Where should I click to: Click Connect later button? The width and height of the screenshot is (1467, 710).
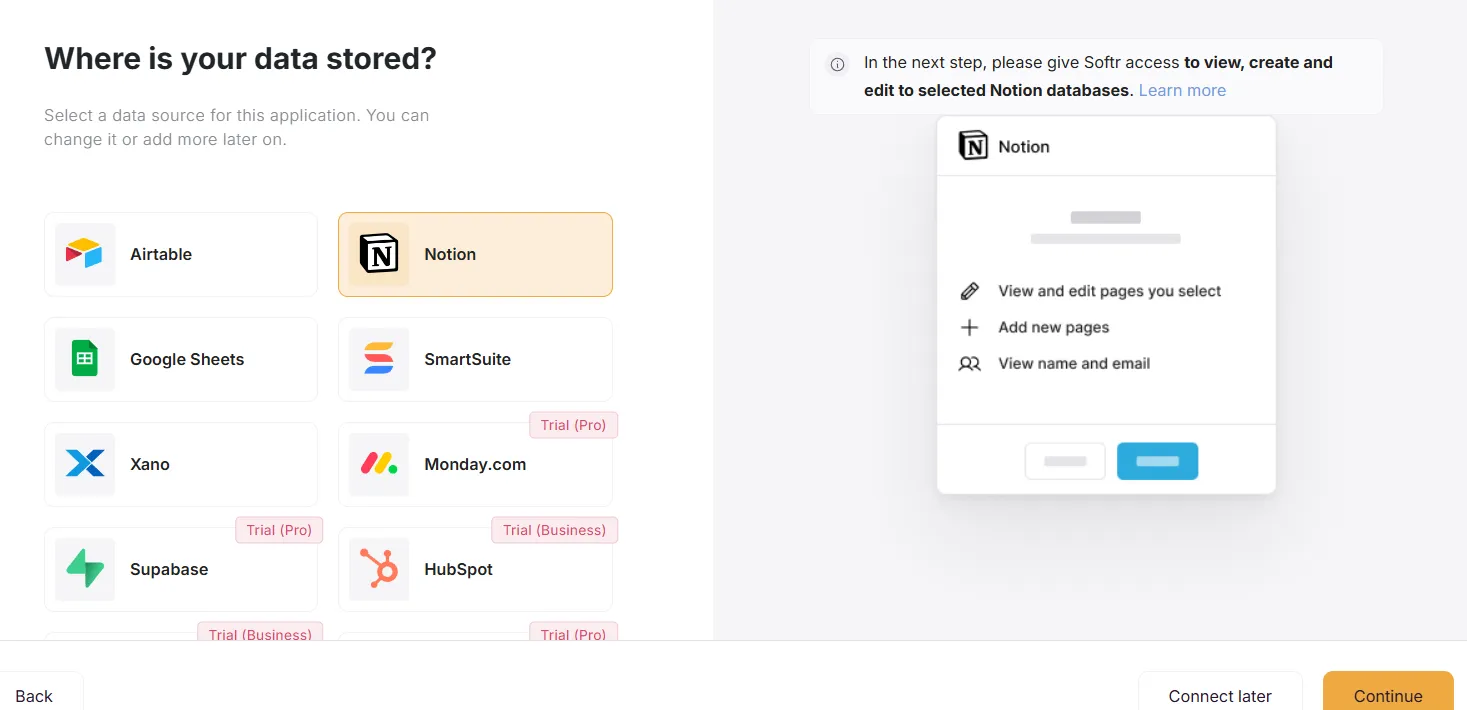(x=1220, y=696)
